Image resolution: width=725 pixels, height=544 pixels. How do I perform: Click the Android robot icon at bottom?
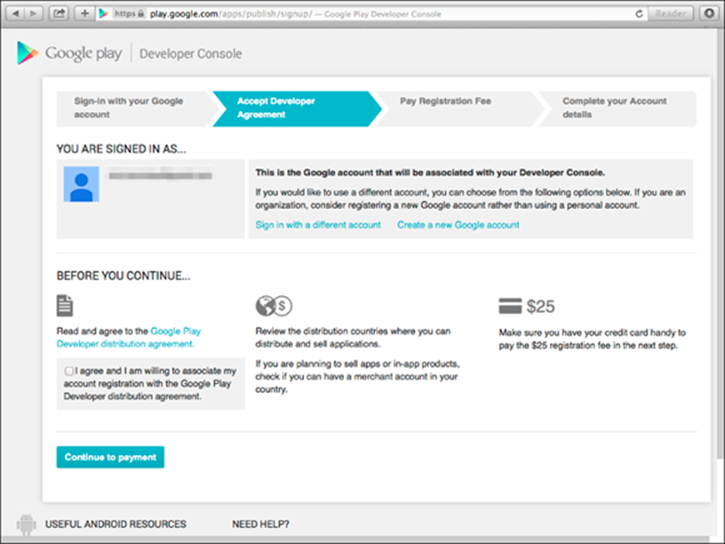[x=26, y=525]
